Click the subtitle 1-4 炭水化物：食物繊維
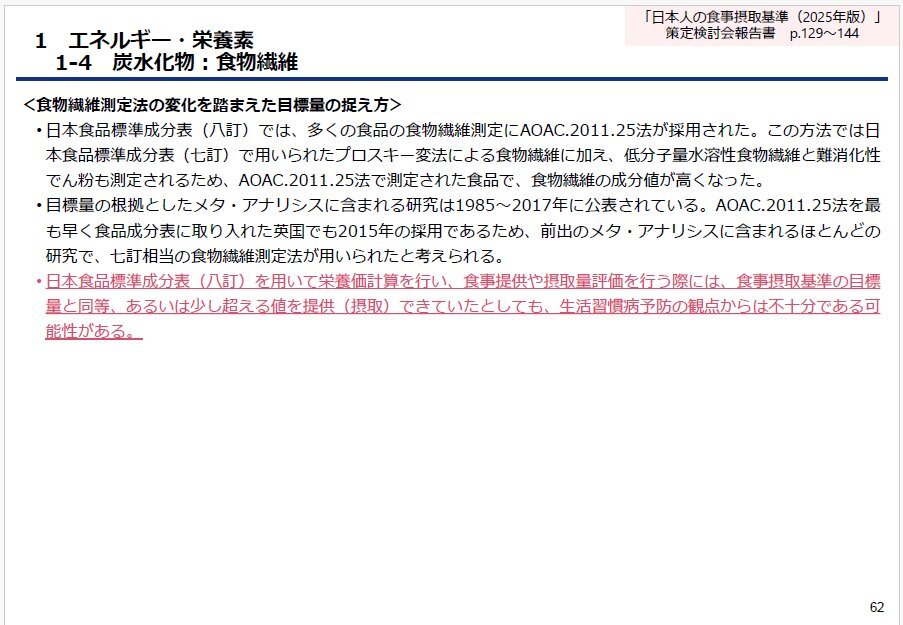 pos(177,62)
